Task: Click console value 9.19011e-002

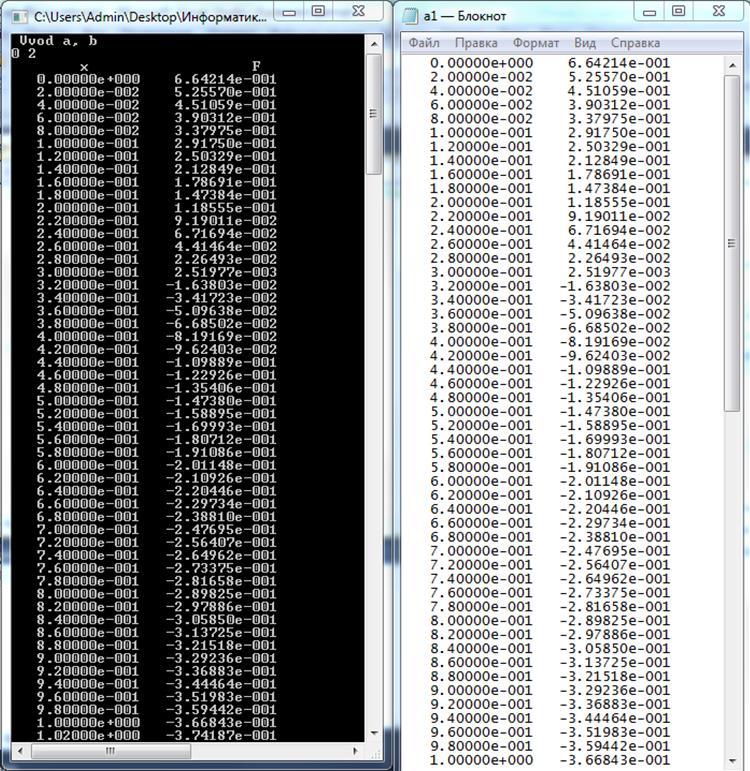Action: [x=225, y=221]
